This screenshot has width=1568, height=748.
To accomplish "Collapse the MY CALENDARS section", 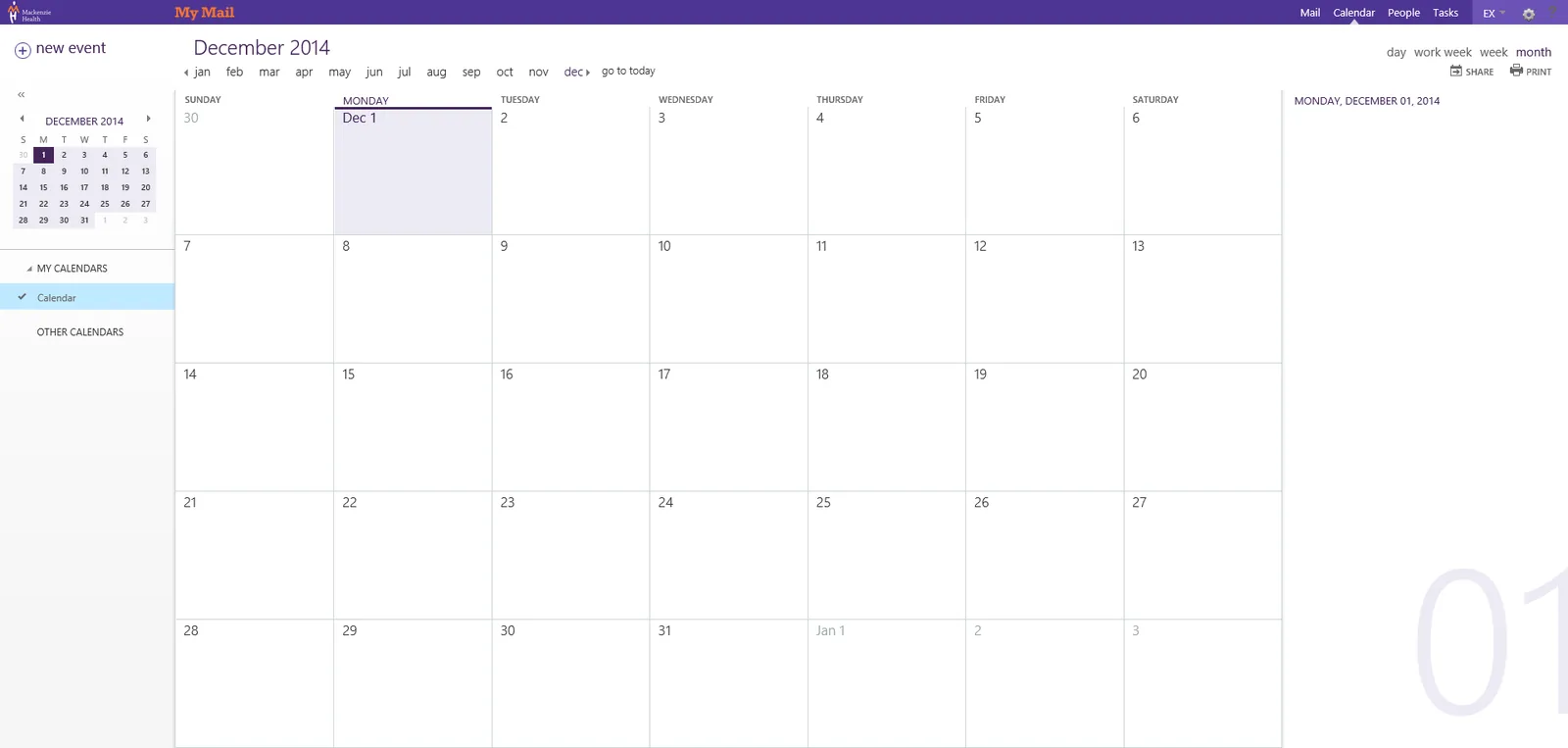I will click(29, 269).
